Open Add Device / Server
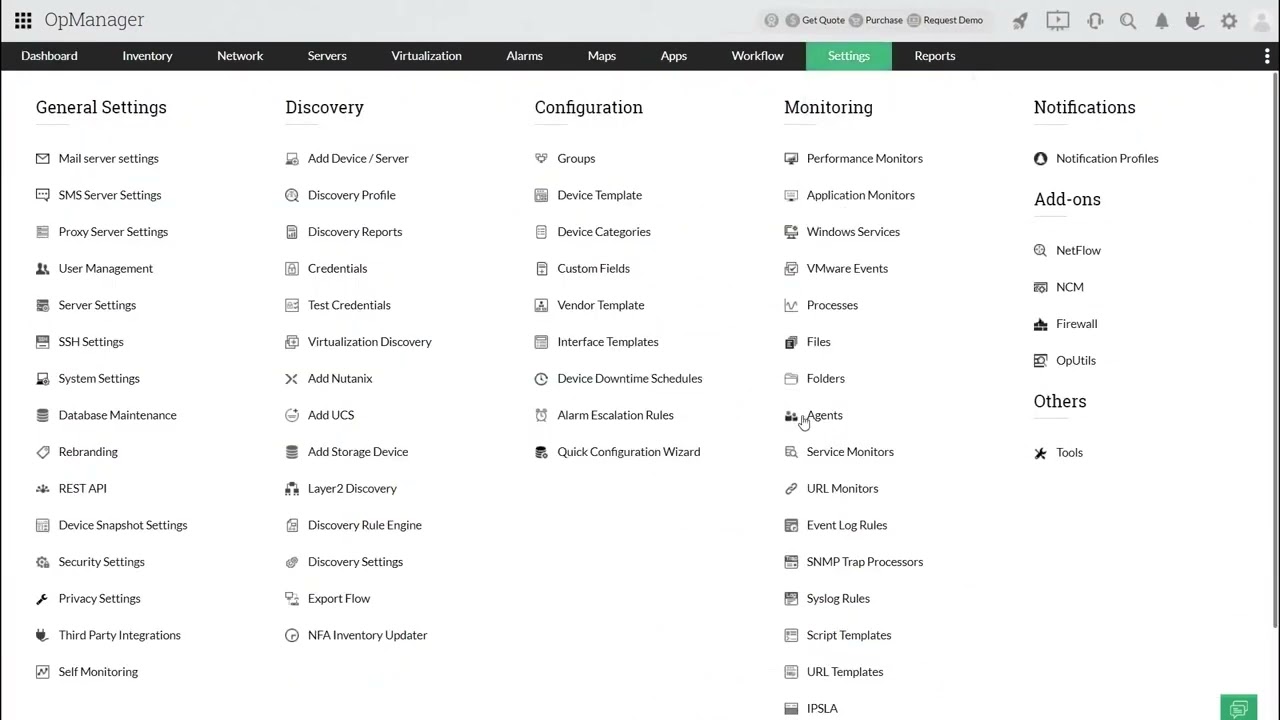1280x720 pixels. click(x=358, y=158)
